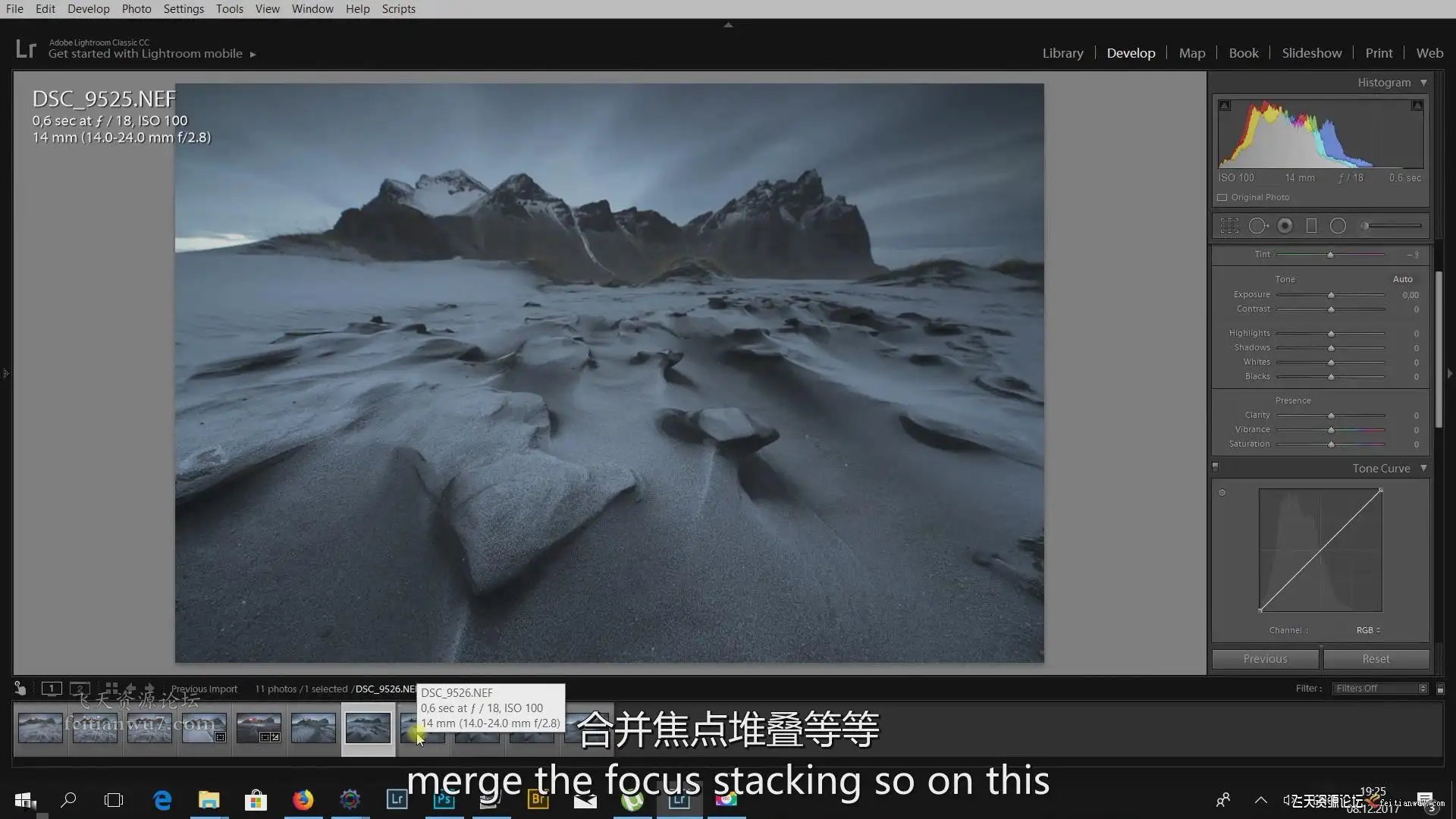Select the Red Eye Correction tool
The height and width of the screenshot is (819, 1456).
coord(1285,226)
